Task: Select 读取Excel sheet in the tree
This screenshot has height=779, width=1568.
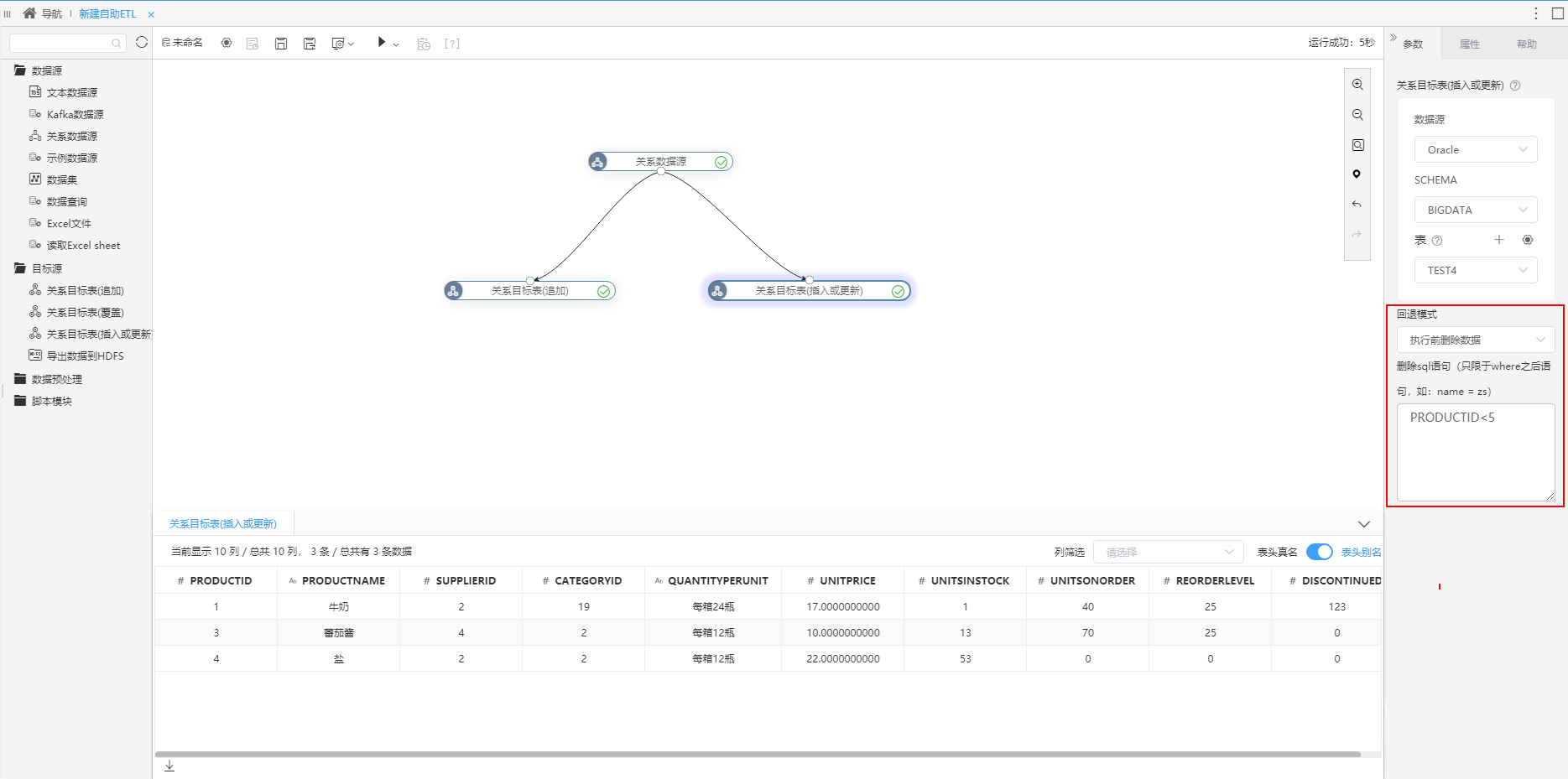Action: pyautogui.click(x=76, y=246)
